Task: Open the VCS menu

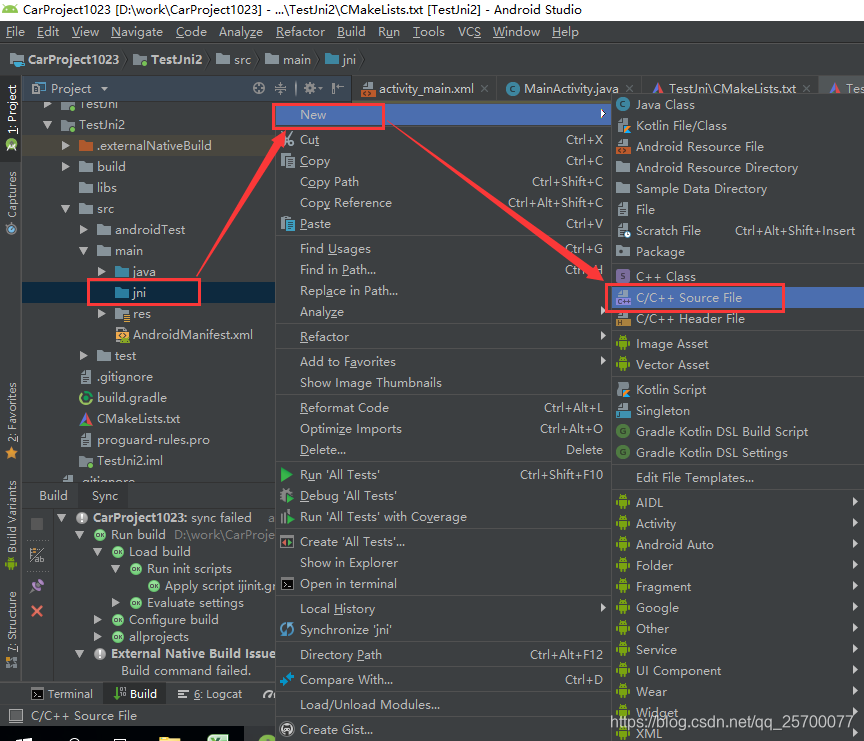Action: [x=469, y=32]
